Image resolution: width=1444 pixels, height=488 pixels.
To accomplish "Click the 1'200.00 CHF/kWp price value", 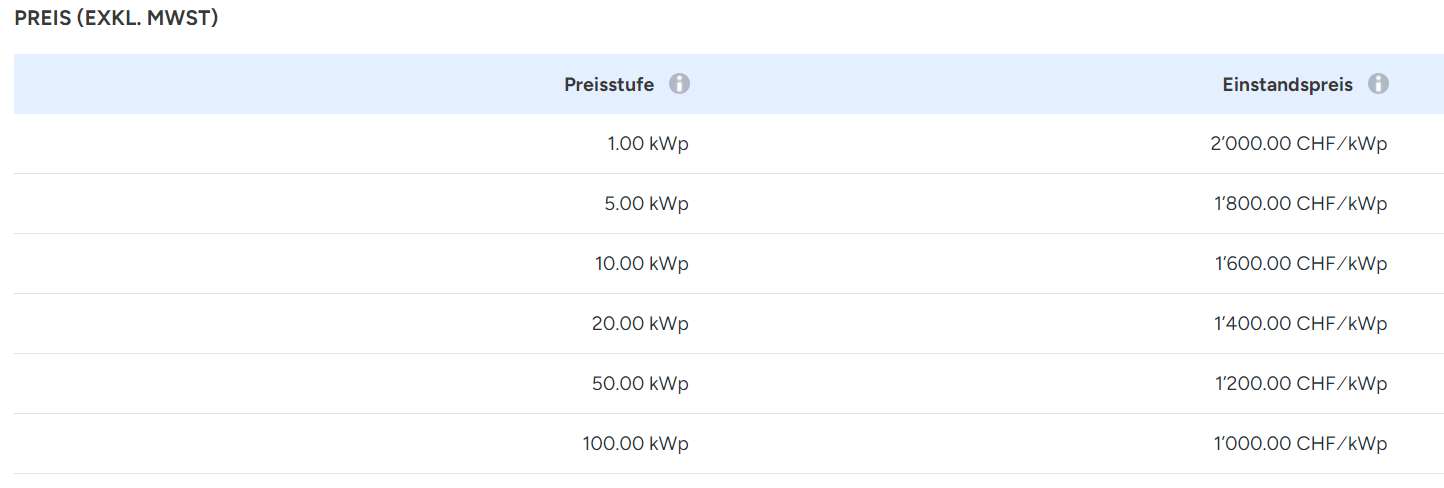I will pyautogui.click(x=1300, y=384).
